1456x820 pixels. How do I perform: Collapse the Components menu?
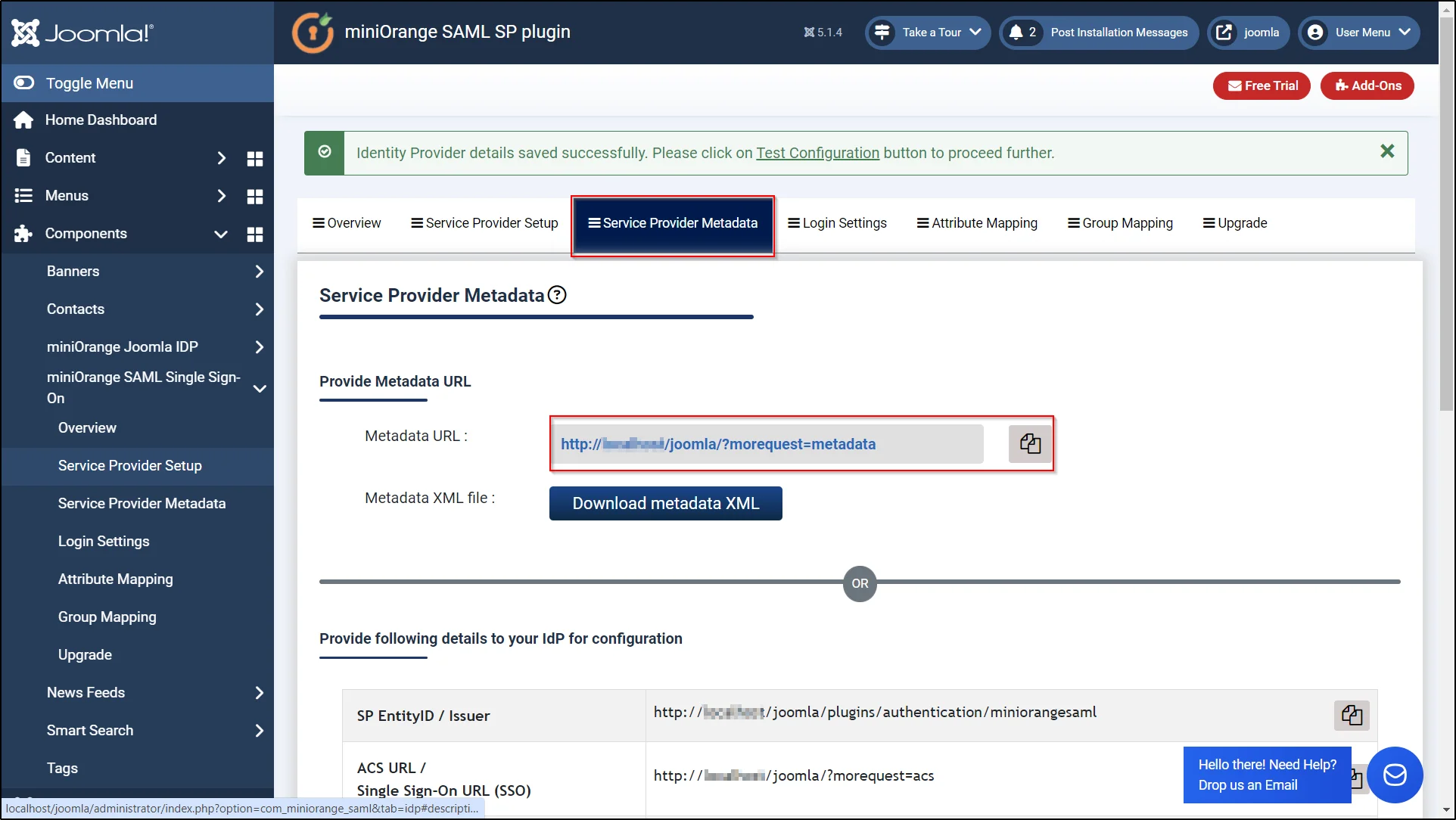pyautogui.click(x=221, y=234)
